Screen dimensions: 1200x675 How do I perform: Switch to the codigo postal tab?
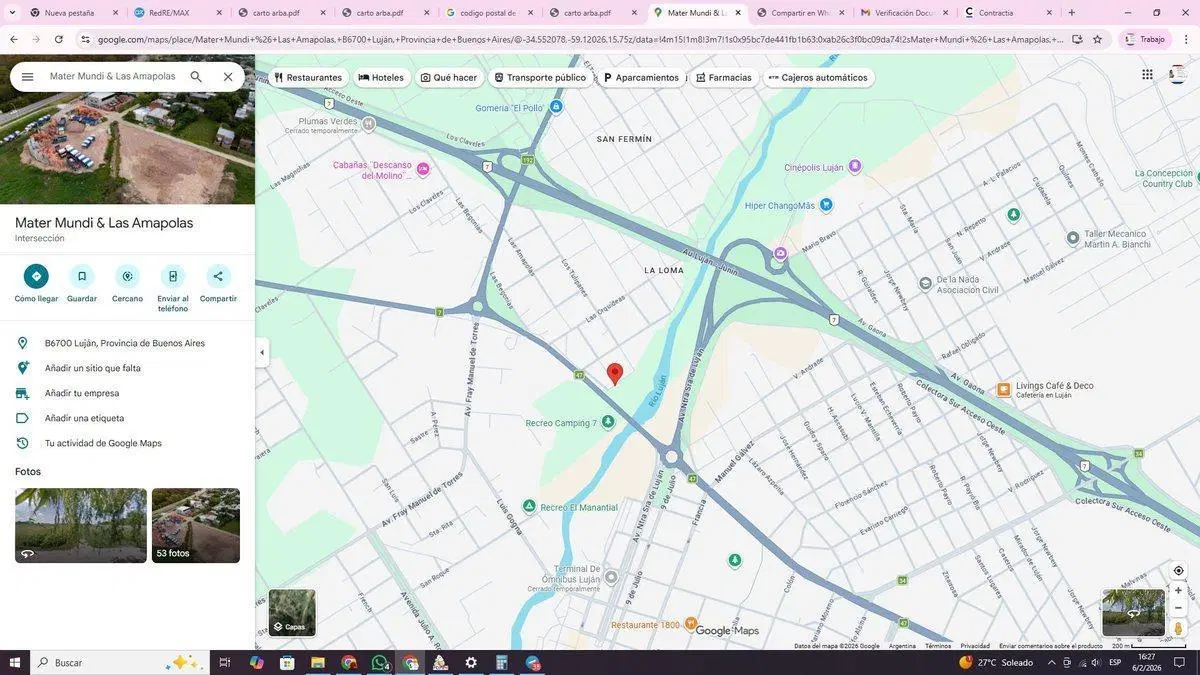click(488, 13)
